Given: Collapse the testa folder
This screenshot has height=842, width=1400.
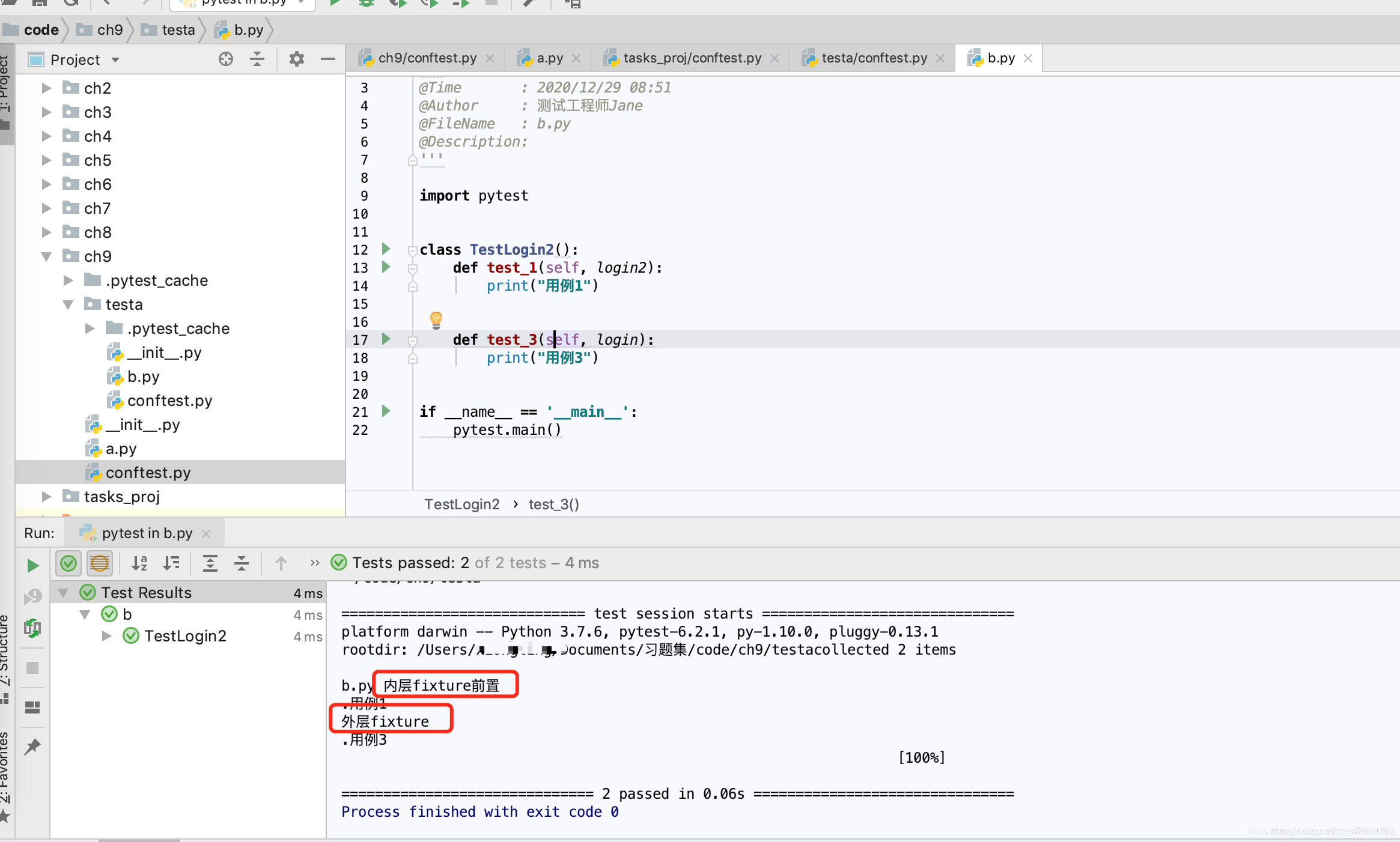Looking at the screenshot, I should point(68,304).
